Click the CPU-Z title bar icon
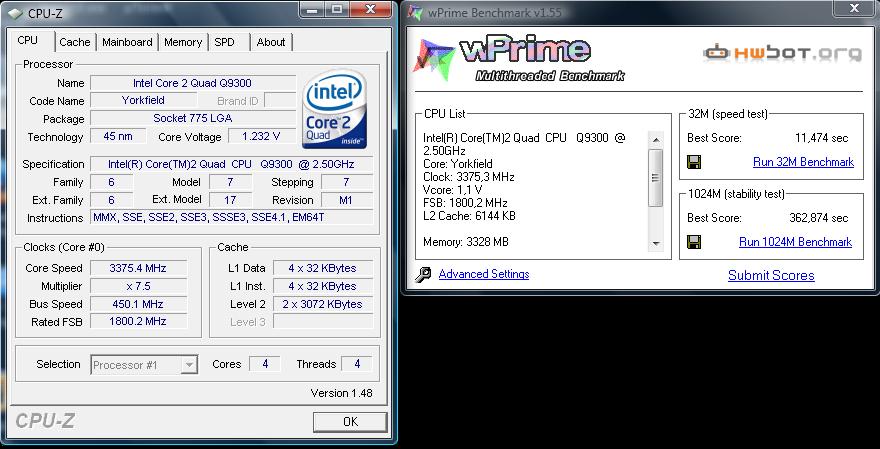880x449 pixels. point(15,13)
